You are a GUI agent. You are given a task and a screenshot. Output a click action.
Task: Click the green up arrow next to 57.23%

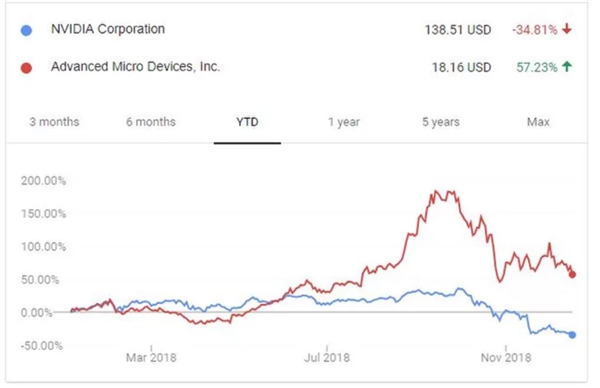tap(567, 66)
